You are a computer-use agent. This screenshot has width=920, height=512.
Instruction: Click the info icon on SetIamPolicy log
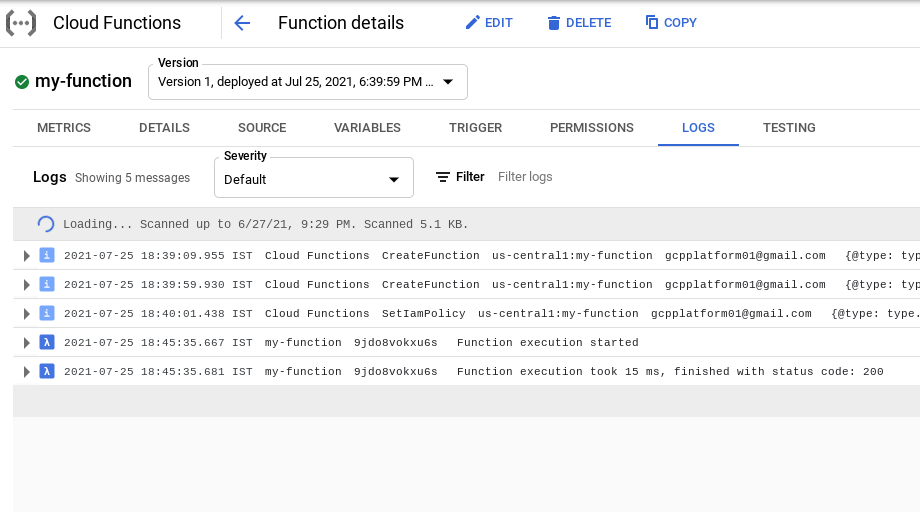click(x=46, y=314)
